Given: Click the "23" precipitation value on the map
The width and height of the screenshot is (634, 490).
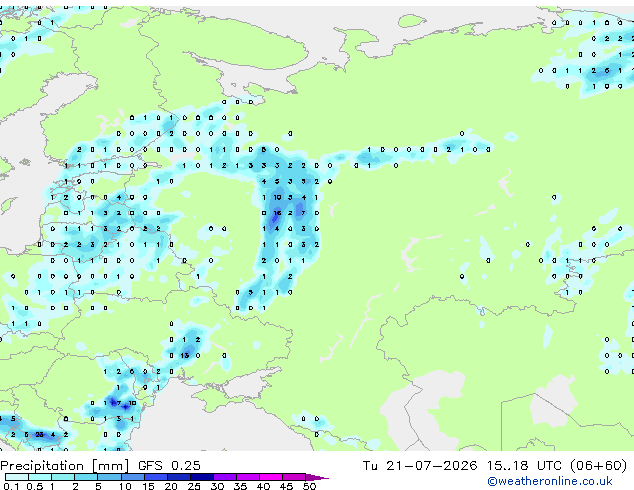Looking at the screenshot, I should click(39, 435).
